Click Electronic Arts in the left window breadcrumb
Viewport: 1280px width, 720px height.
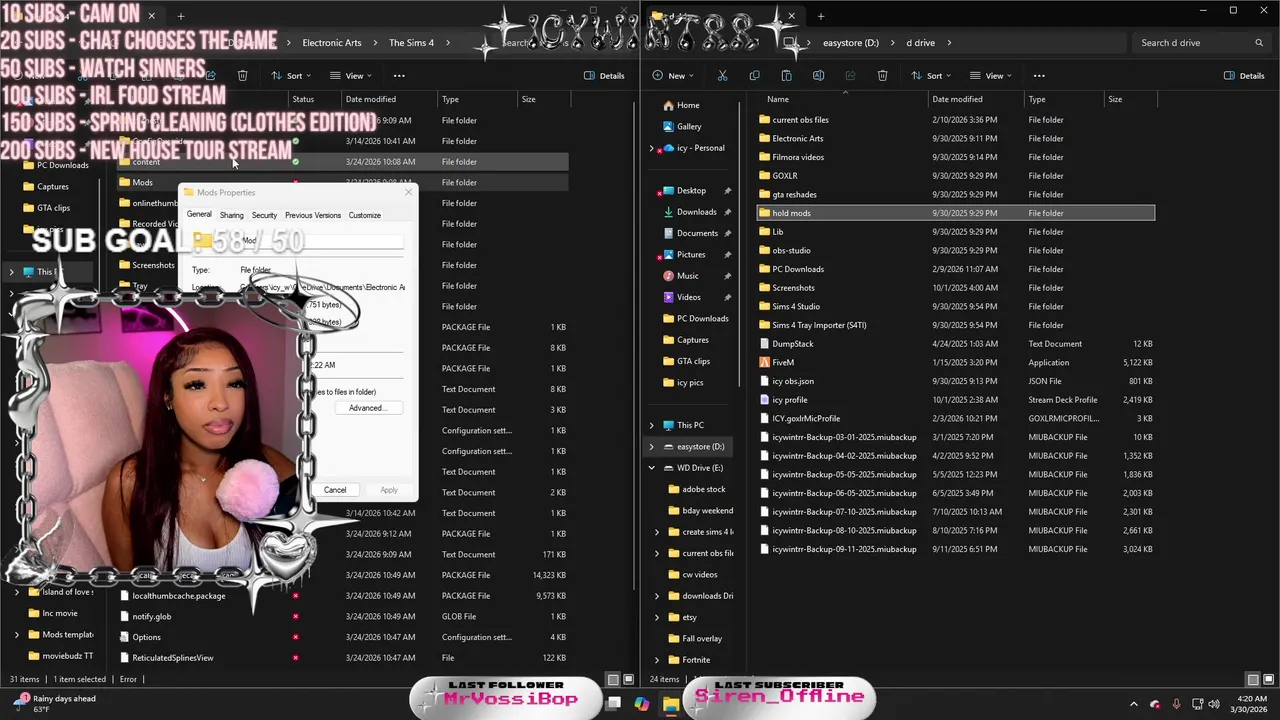coord(332,43)
